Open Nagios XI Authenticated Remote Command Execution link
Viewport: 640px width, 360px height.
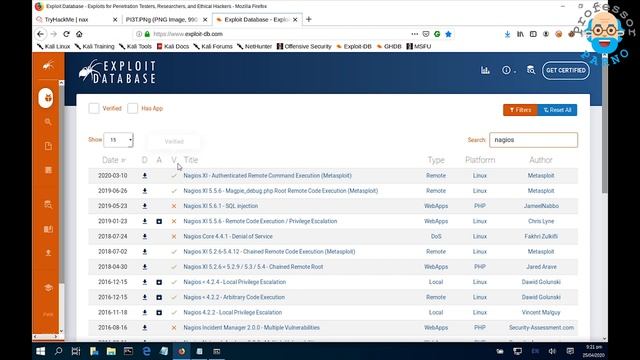(x=267, y=176)
